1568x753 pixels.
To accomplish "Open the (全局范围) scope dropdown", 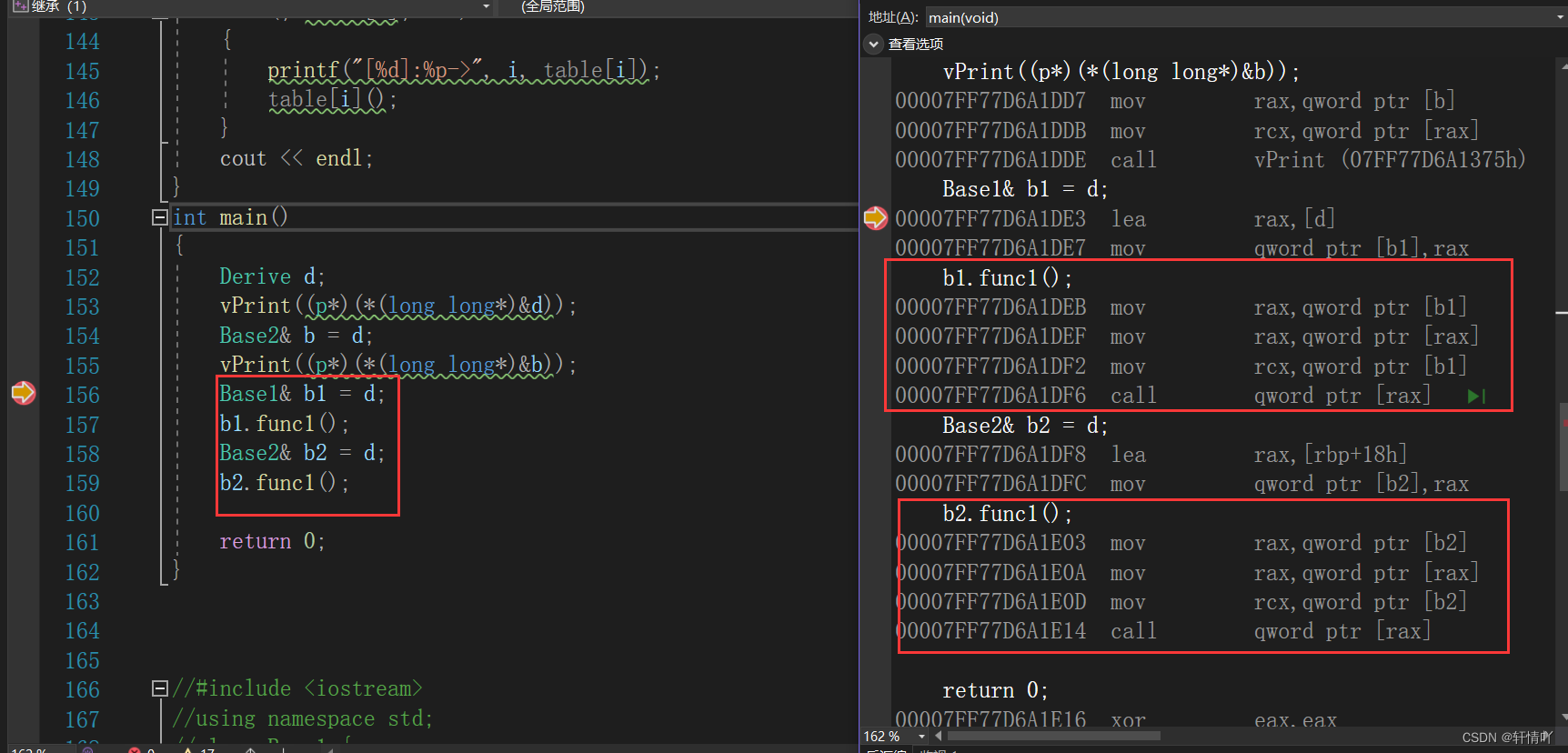I will tap(552, 6).
